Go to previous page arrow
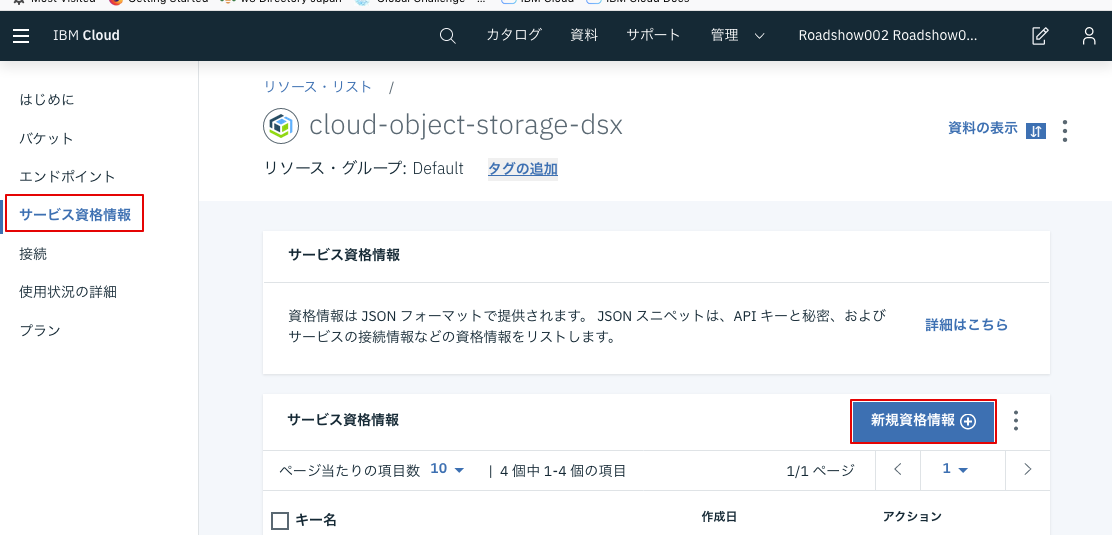Screen dimensions: 1112x535 (898, 469)
